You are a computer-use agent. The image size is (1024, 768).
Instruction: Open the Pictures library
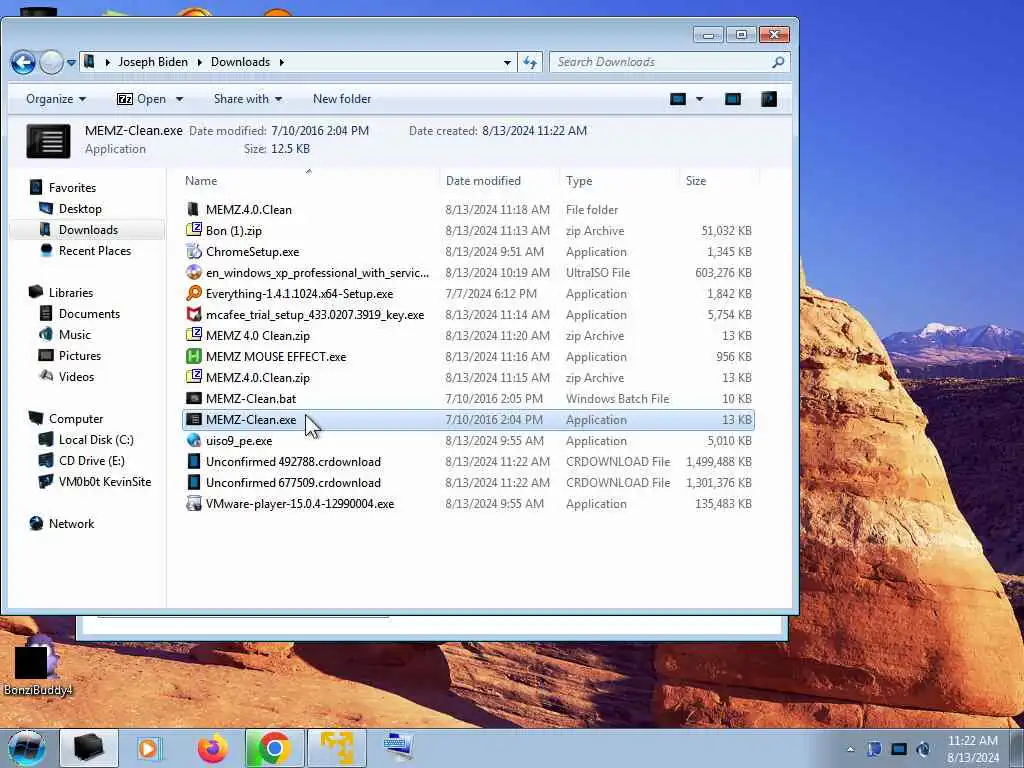click(80, 355)
